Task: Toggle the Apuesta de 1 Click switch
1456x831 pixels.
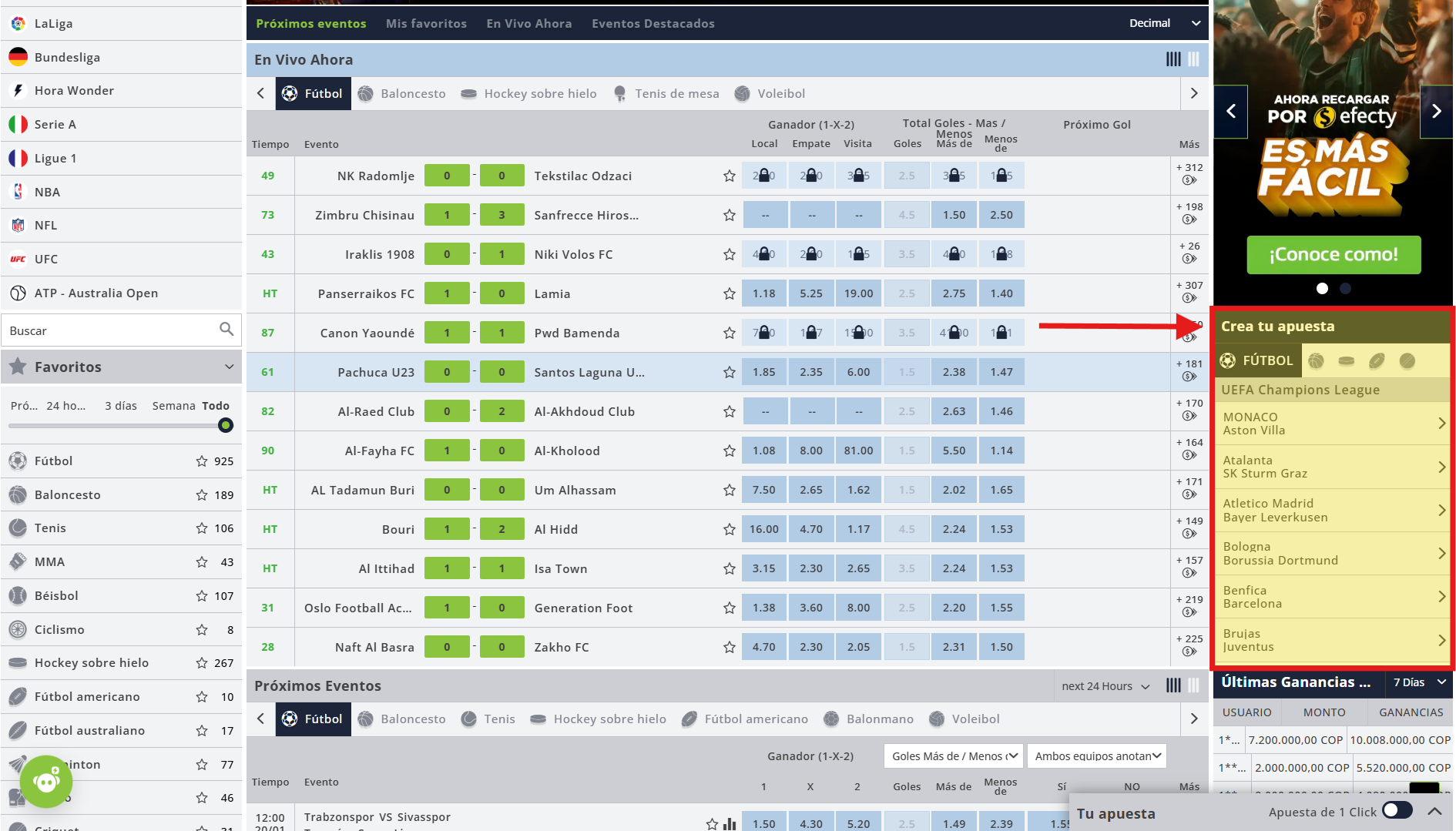Action: pyautogui.click(x=1397, y=810)
